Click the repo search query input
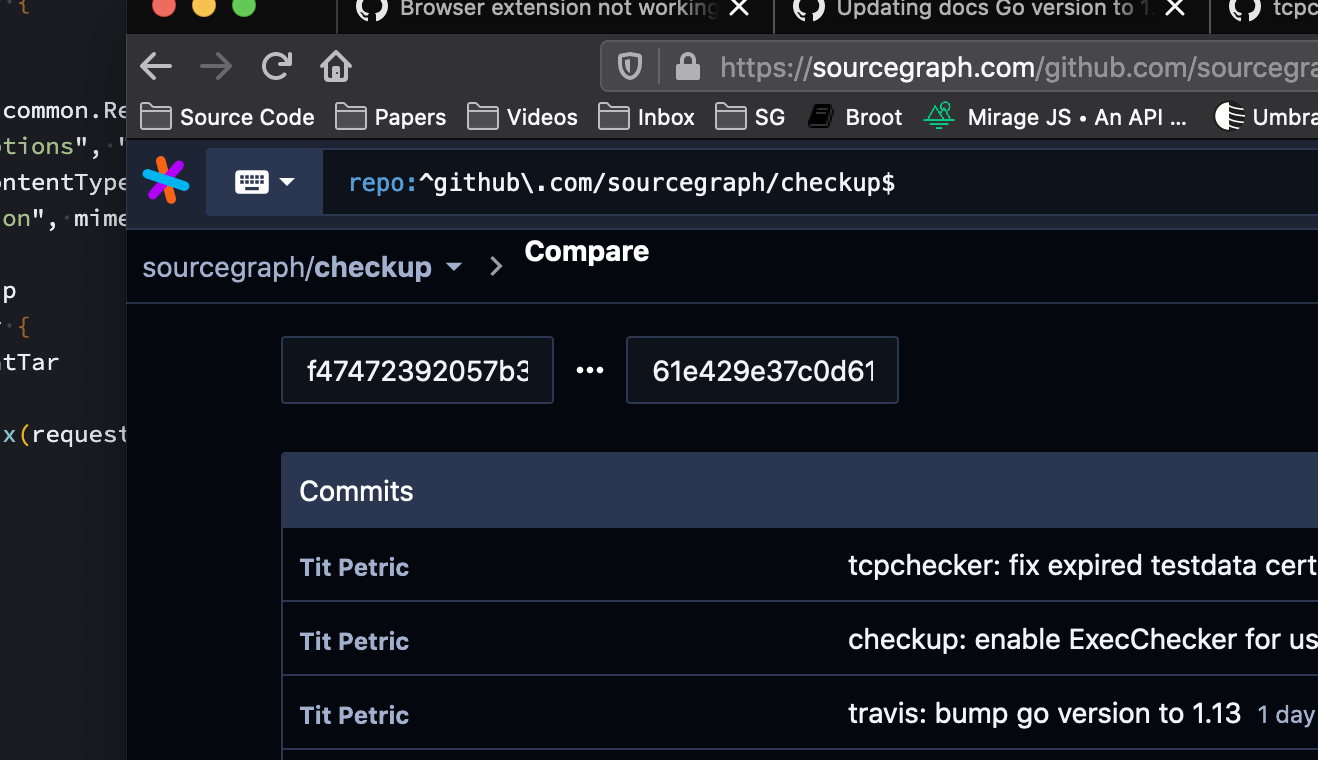 [x=820, y=182]
